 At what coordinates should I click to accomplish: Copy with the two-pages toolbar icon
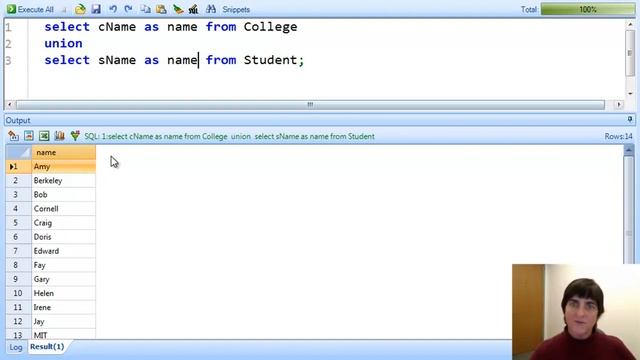[x=145, y=9]
